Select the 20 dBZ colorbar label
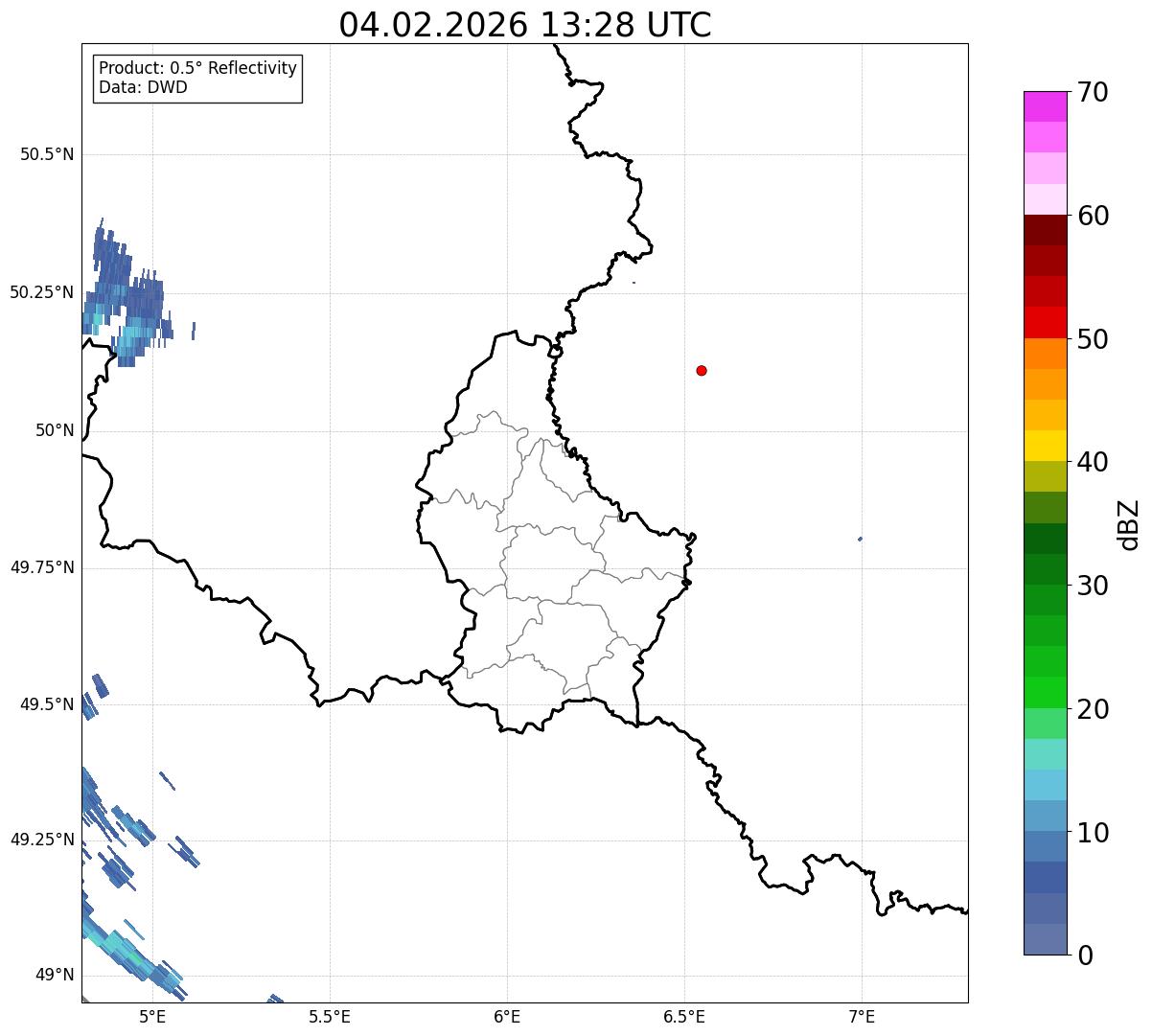 coord(1093,709)
